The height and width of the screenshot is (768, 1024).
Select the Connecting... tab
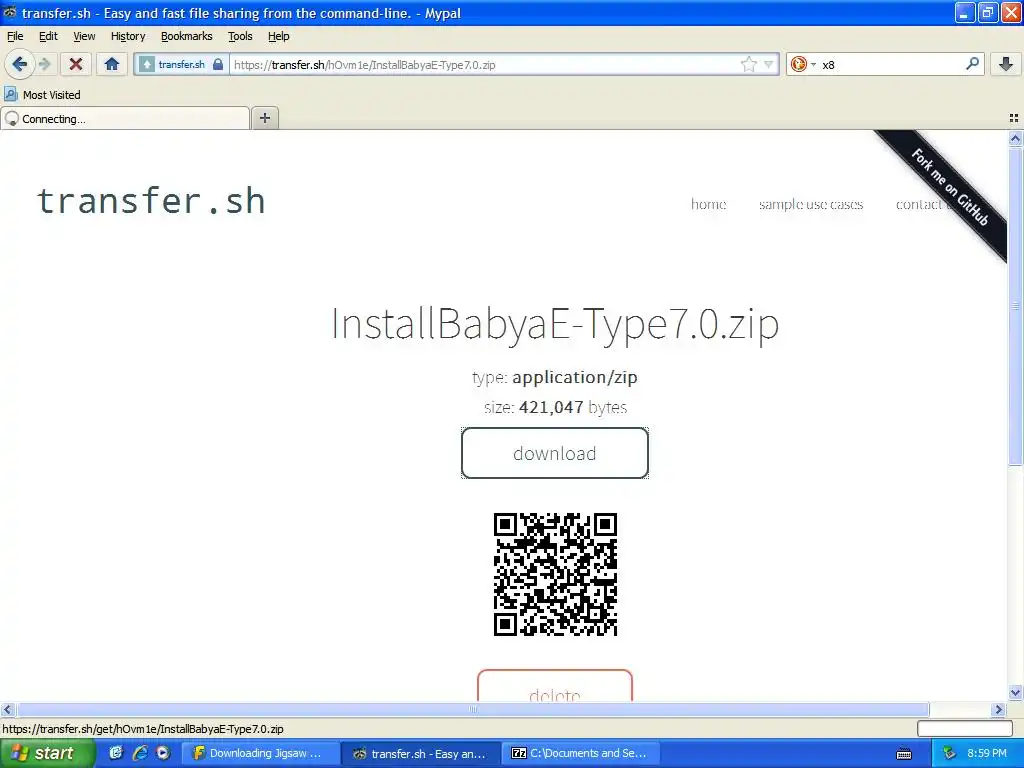click(x=125, y=119)
